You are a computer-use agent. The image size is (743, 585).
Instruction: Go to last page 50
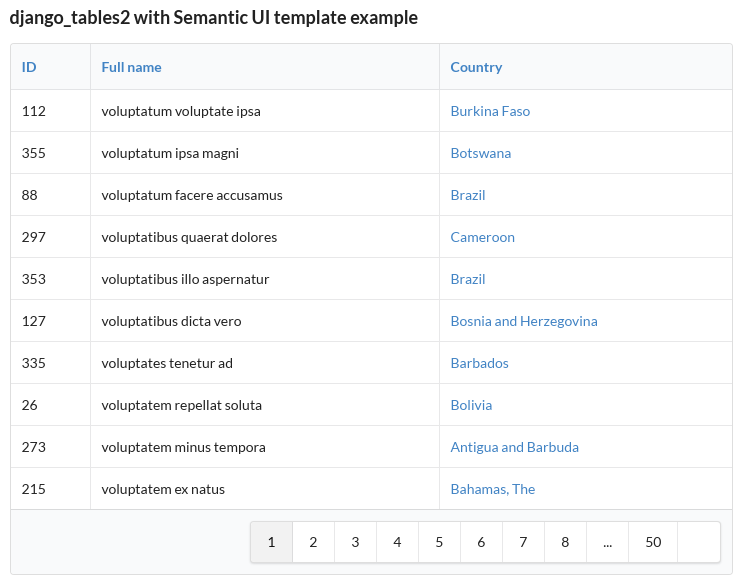pyautogui.click(x=653, y=542)
